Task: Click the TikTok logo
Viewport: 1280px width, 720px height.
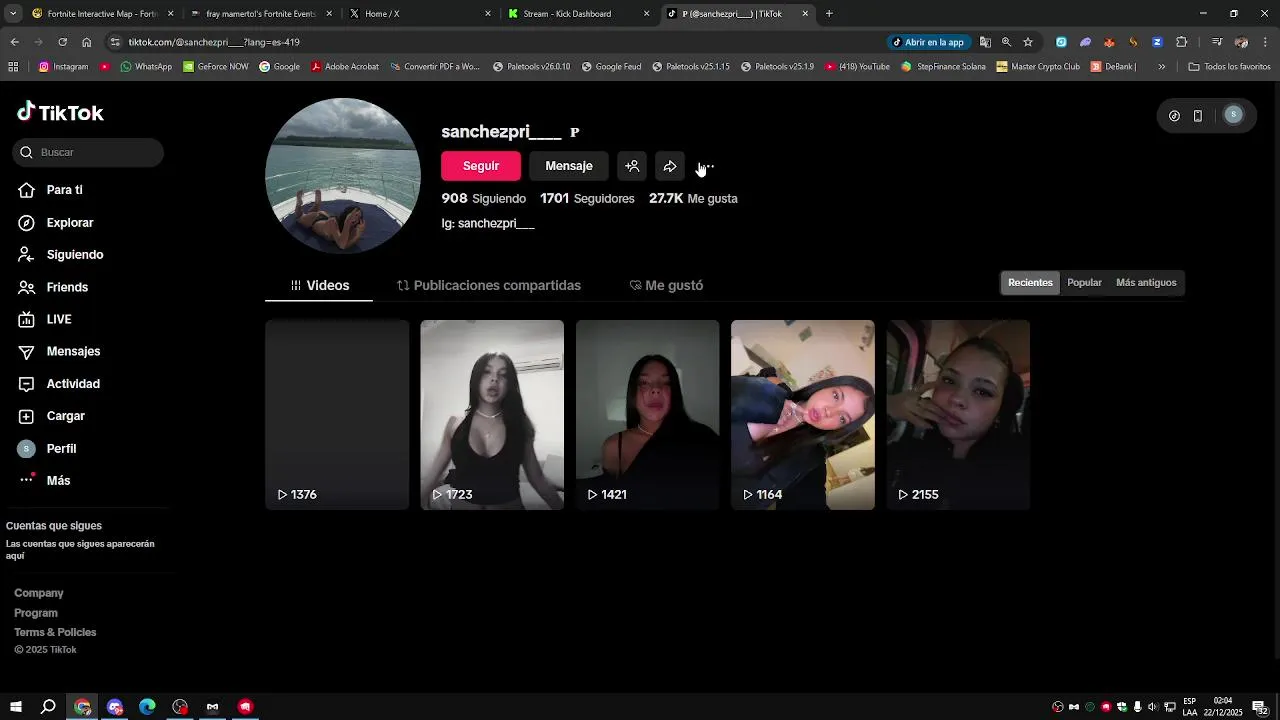Action: [x=60, y=112]
